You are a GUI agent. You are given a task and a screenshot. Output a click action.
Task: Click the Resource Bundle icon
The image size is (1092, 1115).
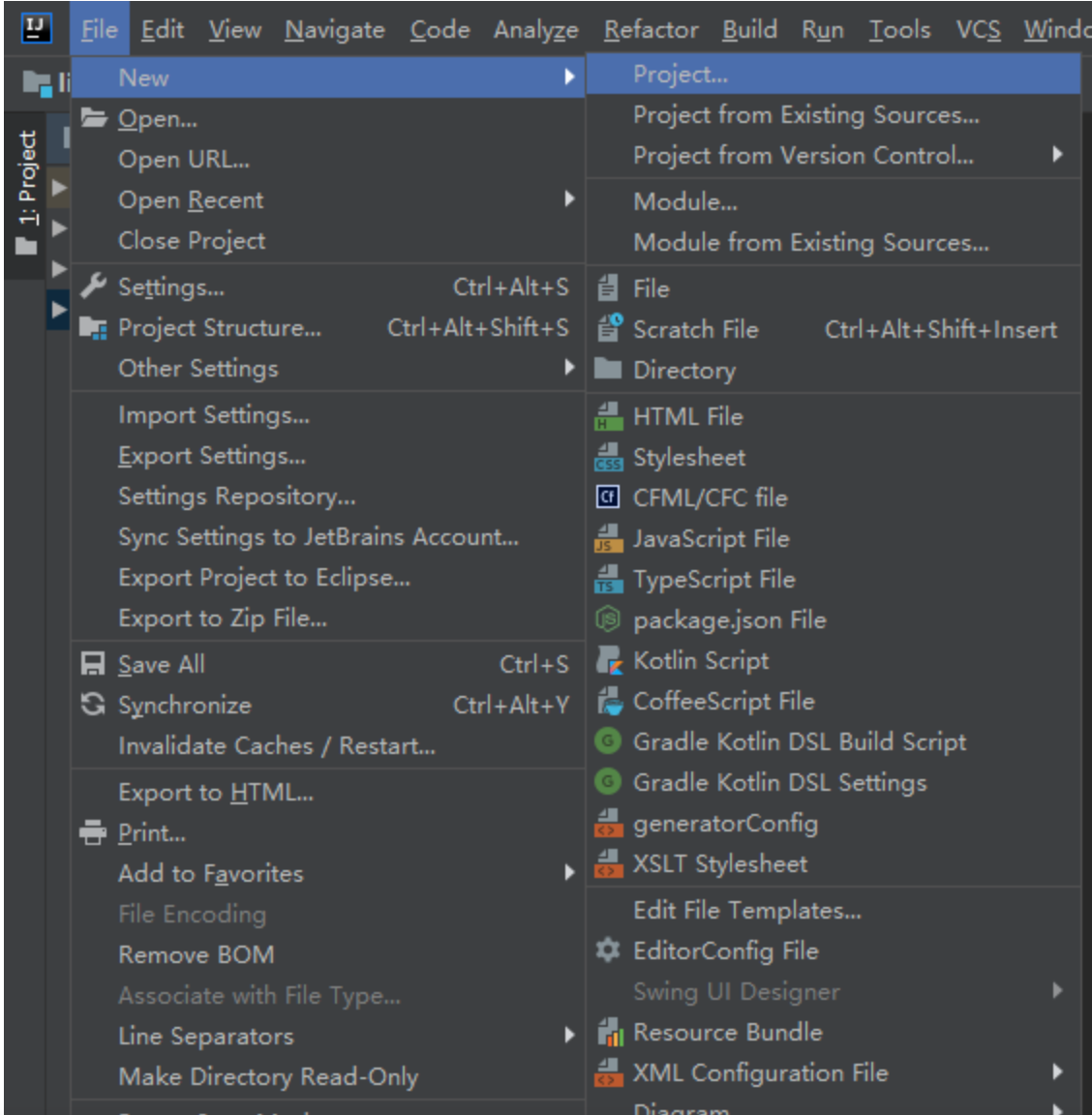pyautogui.click(x=608, y=1033)
